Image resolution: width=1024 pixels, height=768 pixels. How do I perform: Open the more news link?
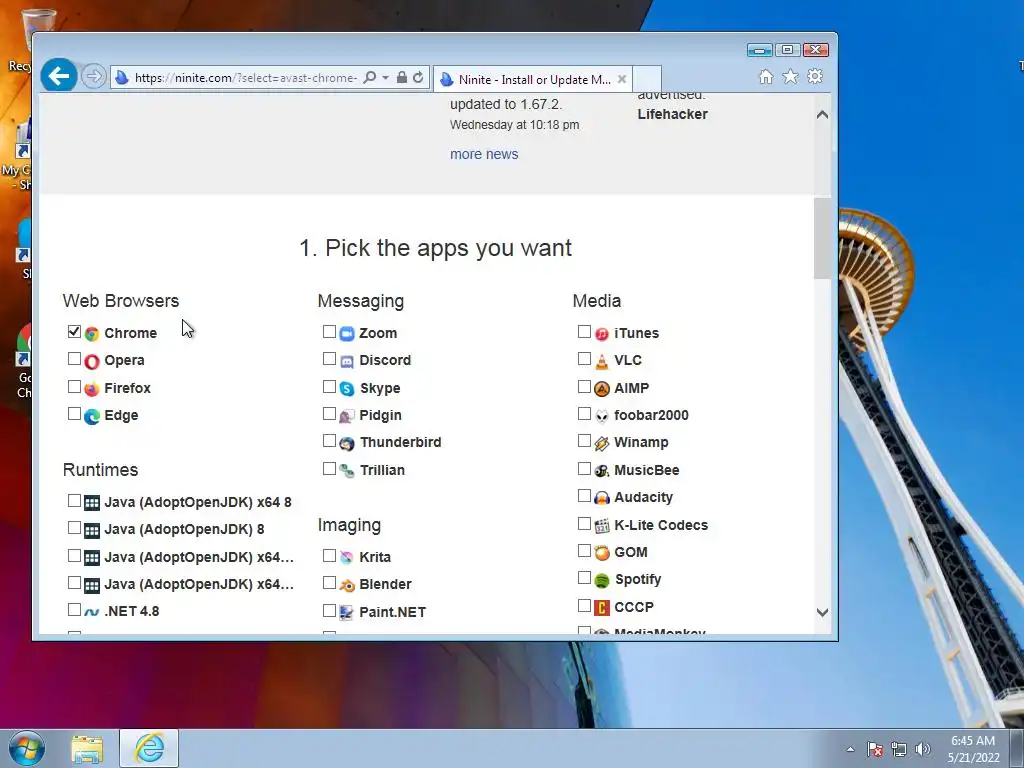click(x=484, y=154)
